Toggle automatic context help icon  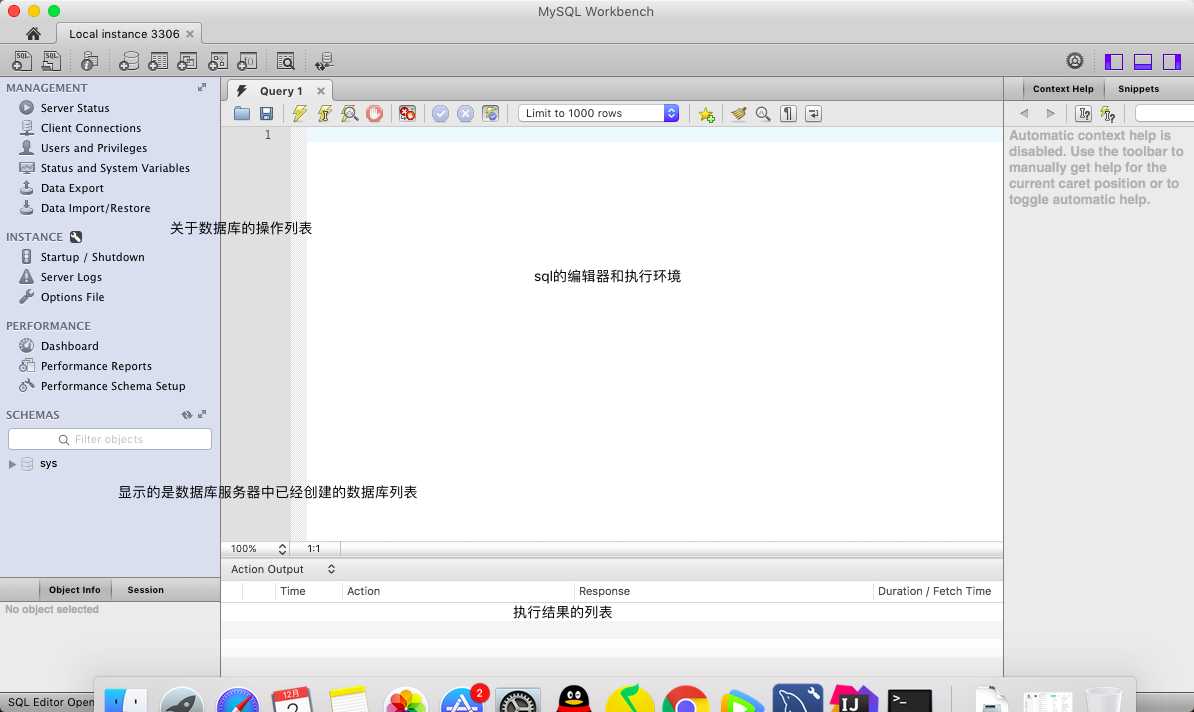1108,113
